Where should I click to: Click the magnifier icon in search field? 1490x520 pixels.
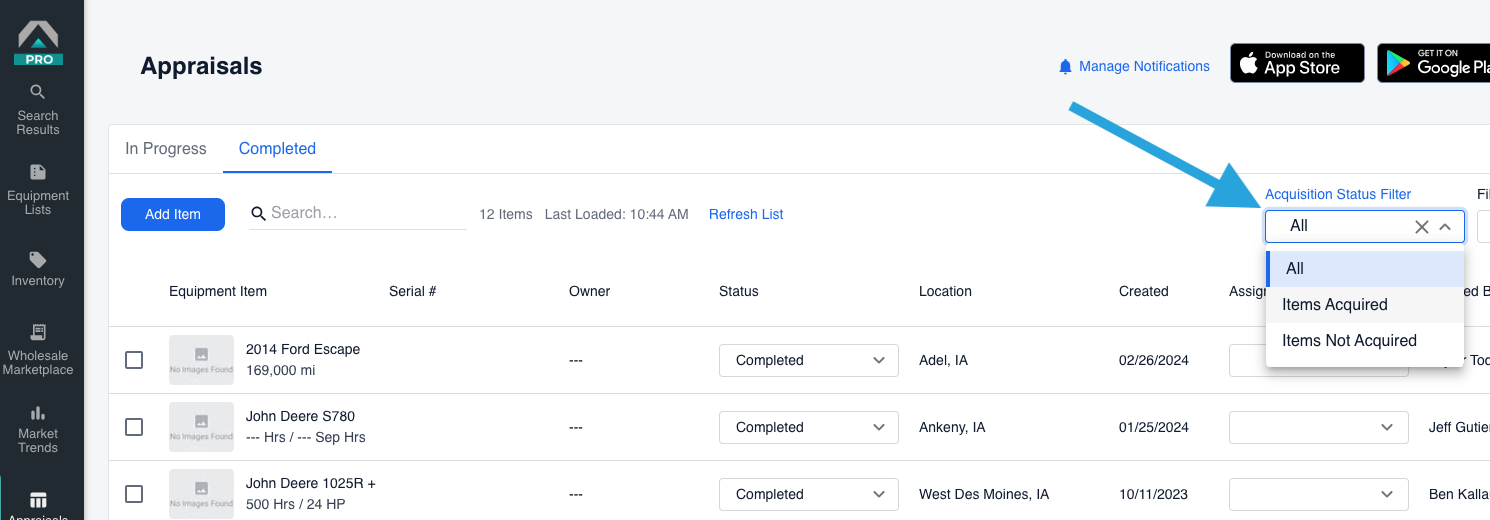258,213
